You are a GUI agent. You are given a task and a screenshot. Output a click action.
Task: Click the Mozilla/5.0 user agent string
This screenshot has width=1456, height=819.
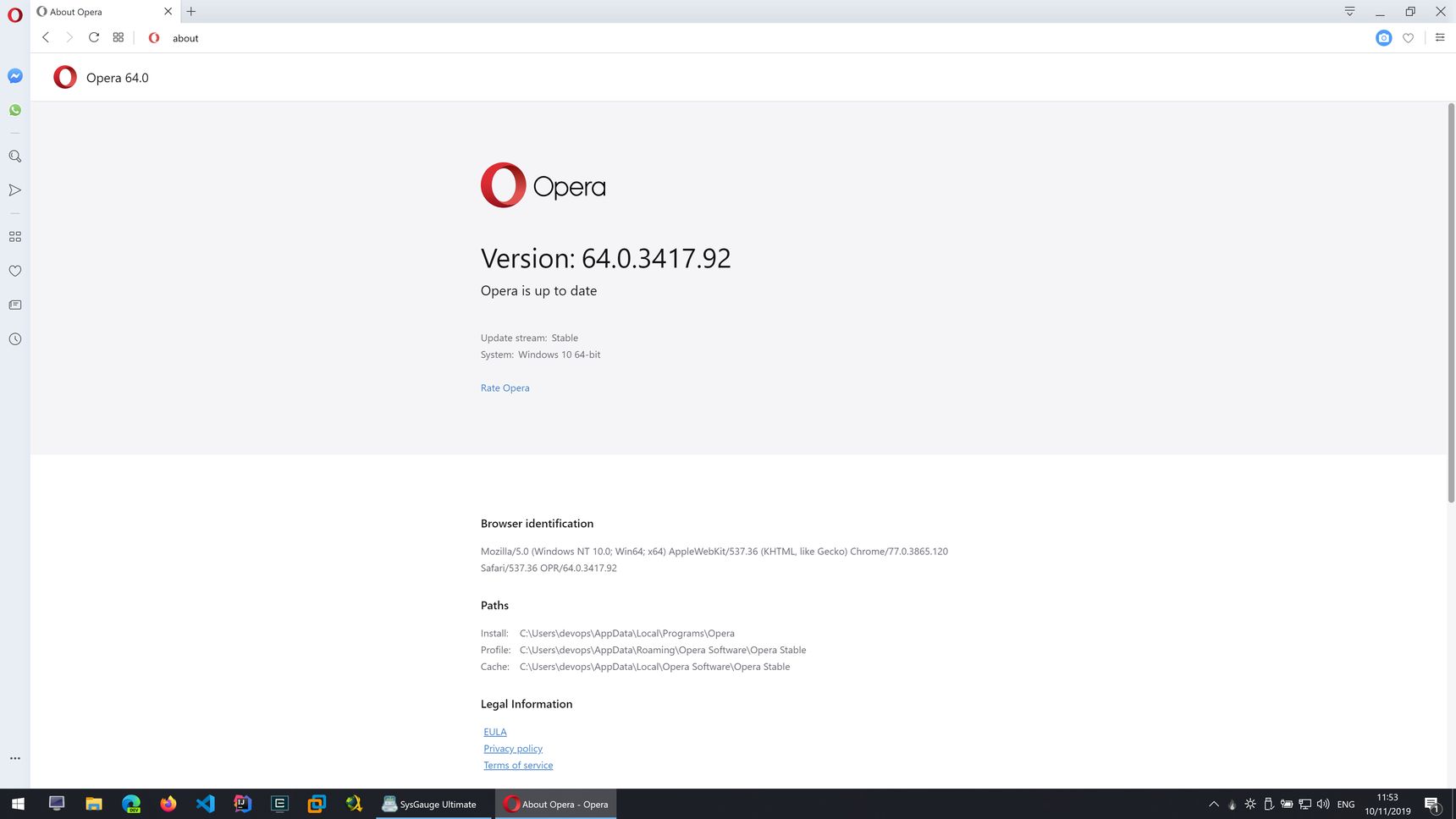pyautogui.click(x=714, y=559)
